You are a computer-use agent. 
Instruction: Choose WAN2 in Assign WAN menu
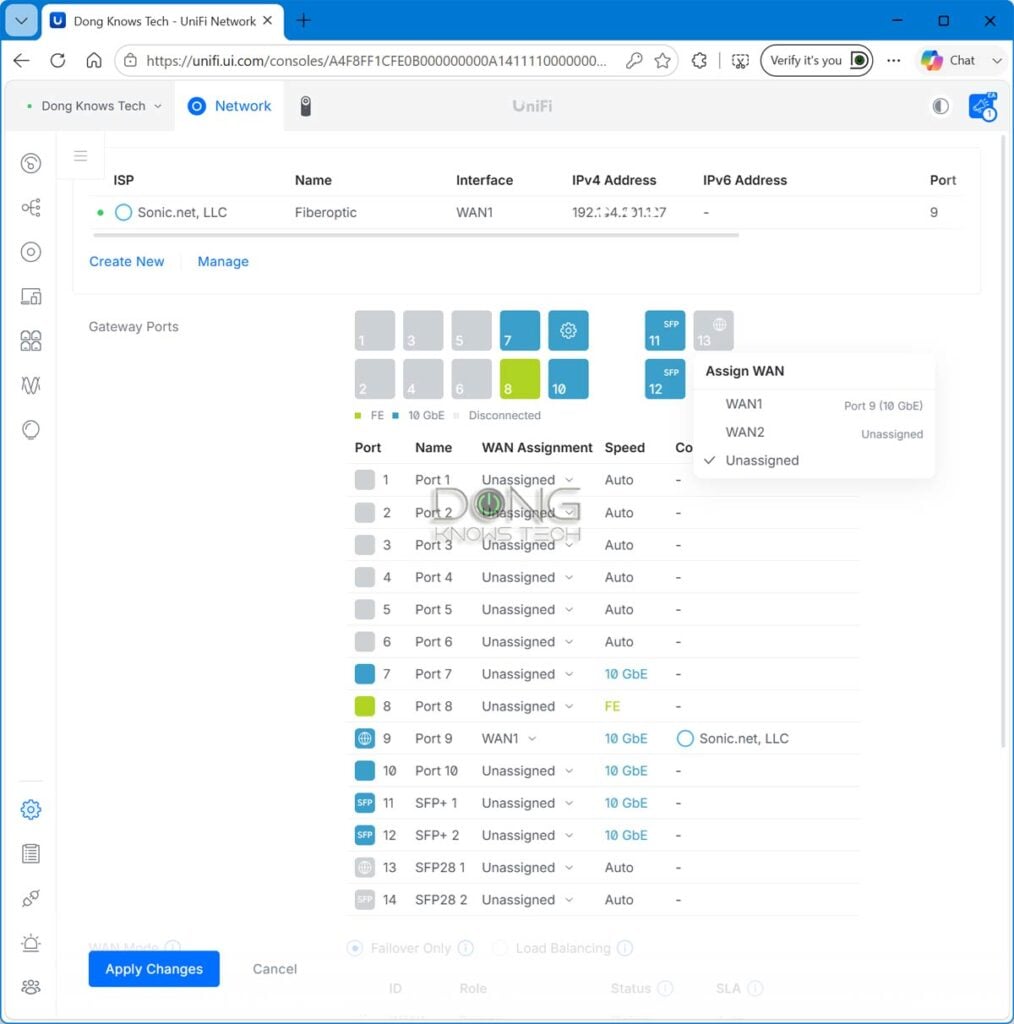pyautogui.click(x=814, y=433)
